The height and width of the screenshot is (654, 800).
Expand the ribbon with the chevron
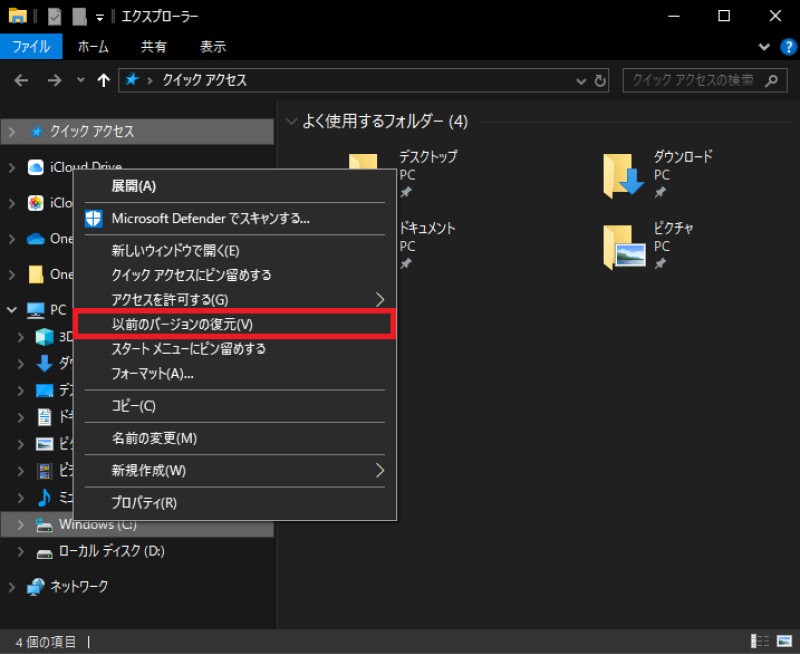[764, 47]
